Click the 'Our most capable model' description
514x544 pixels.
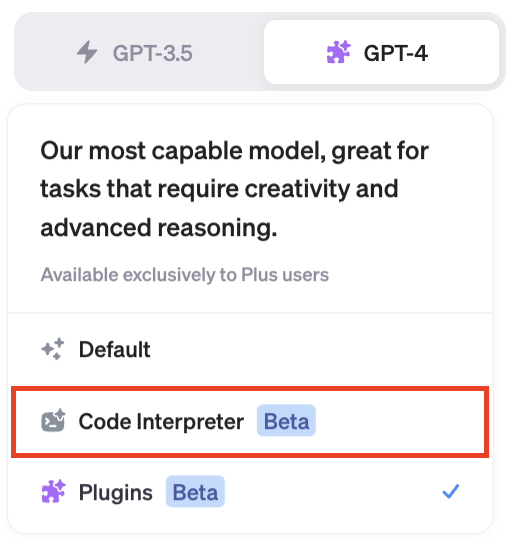point(234,189)
